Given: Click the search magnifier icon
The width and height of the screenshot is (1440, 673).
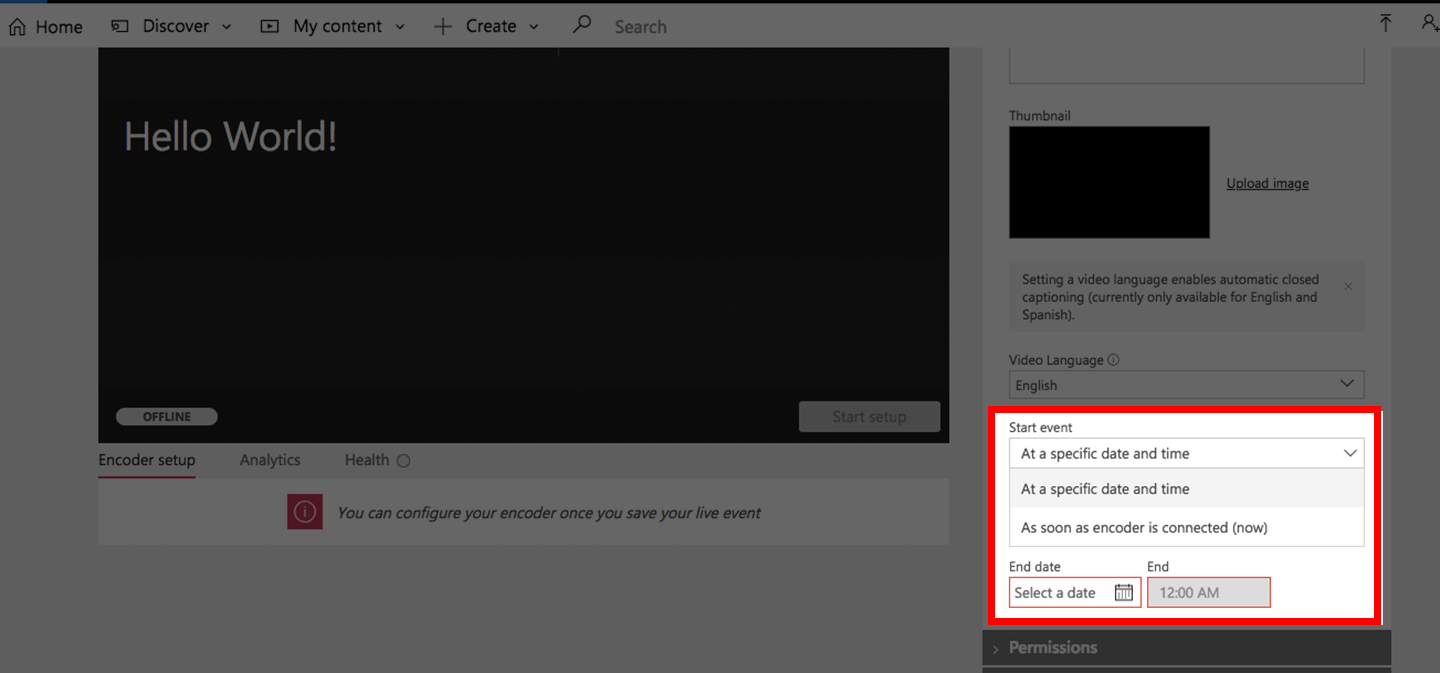Looking at the screenshot, I should (x=581, y=25).
